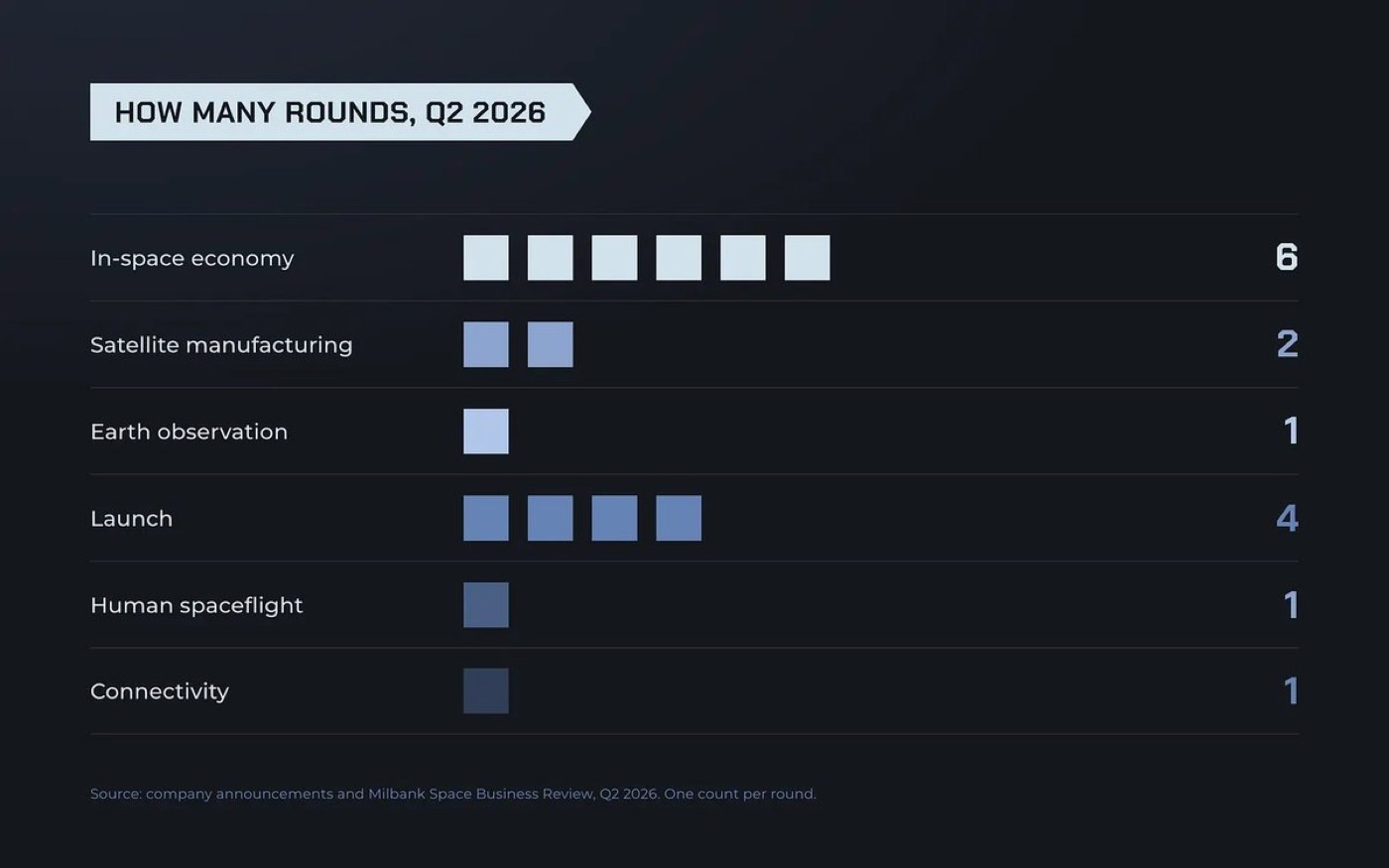This screenshot has width=1389, height=868.
Task: Click the Human spaceflight square
Action: [486, 605]
